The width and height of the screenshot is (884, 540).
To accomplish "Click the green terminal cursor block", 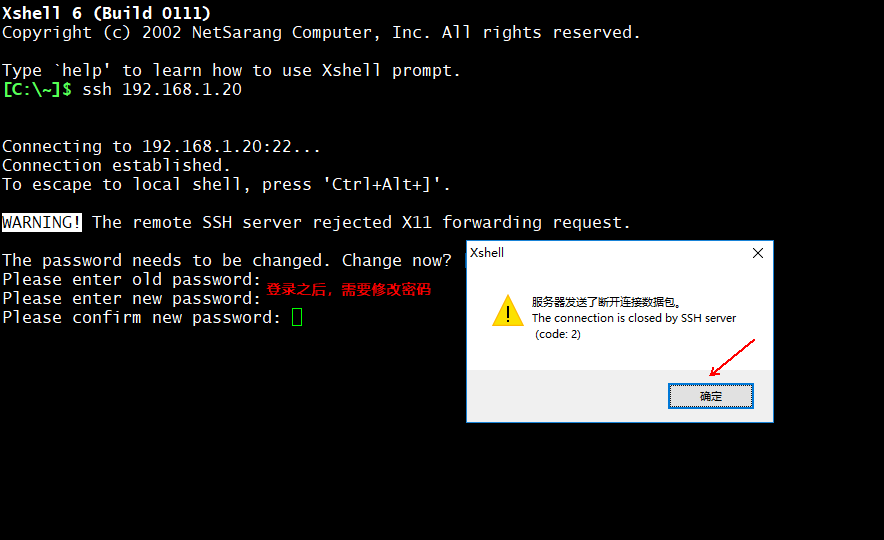I will coord(296,317).
